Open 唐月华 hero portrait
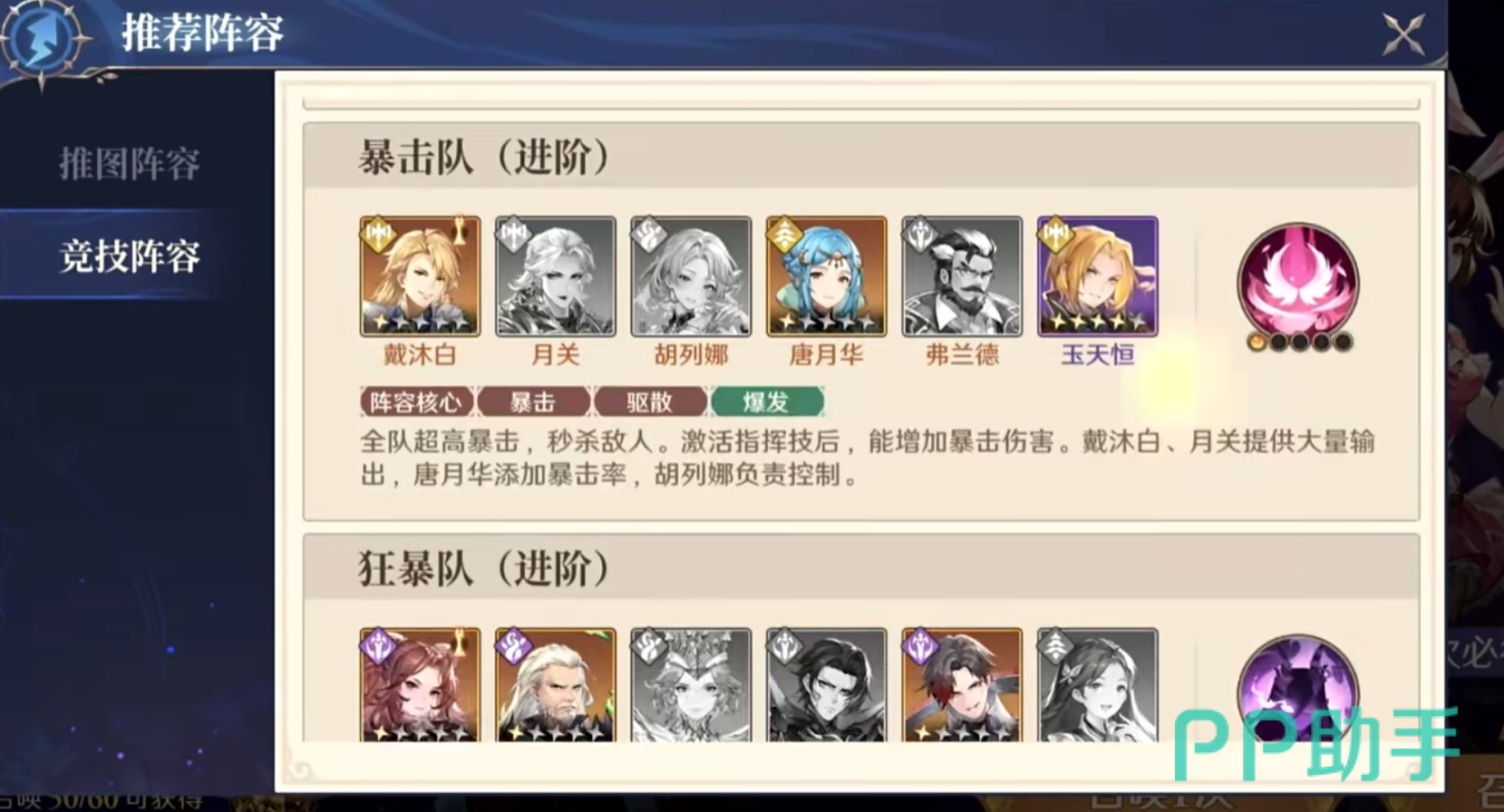 826,276
